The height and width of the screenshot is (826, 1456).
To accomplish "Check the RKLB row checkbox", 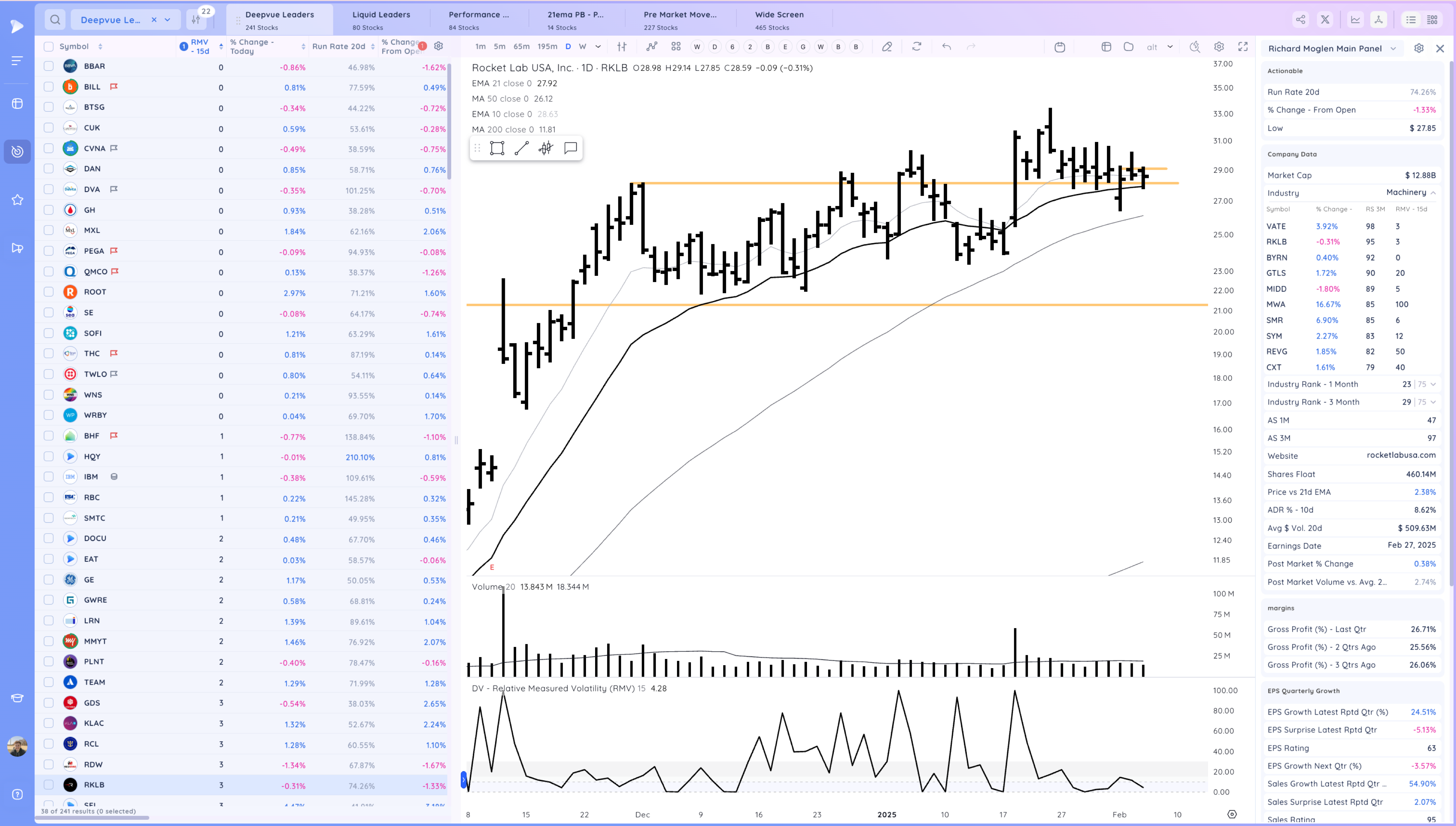I will 49,785.
